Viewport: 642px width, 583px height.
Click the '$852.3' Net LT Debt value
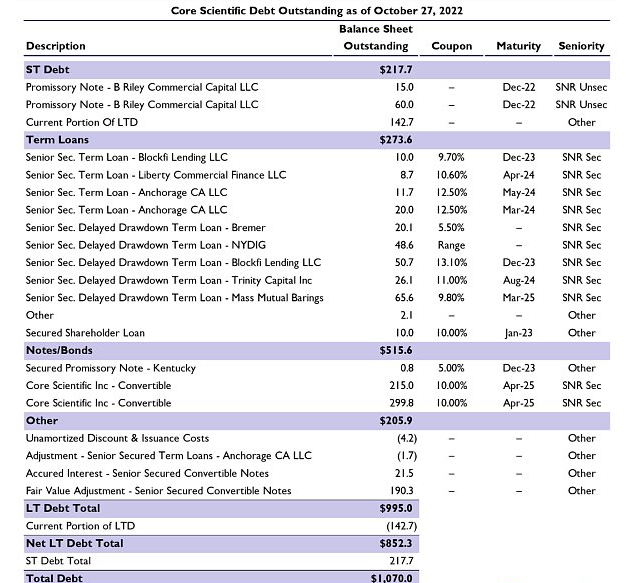tap(396, 544)
